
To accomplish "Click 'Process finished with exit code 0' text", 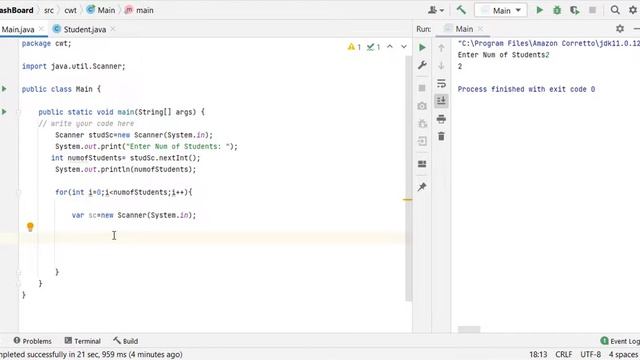I will [x=526, y=89].
